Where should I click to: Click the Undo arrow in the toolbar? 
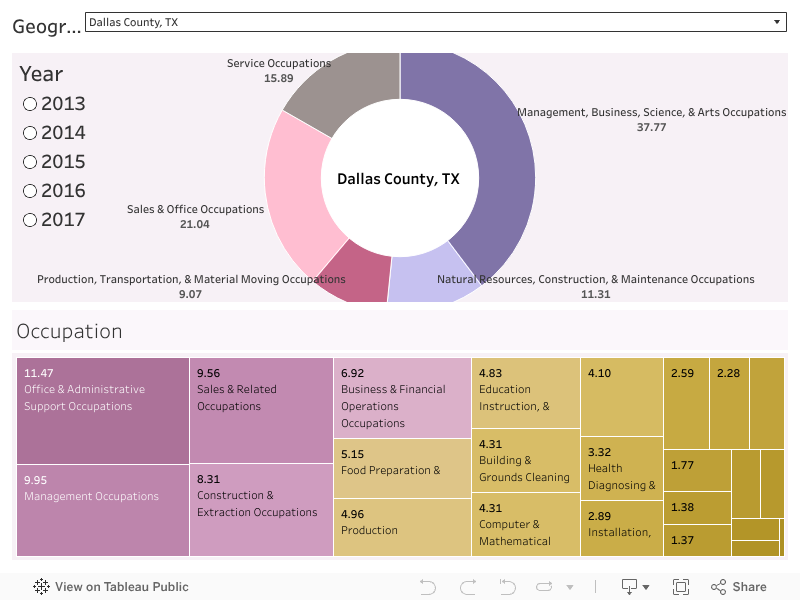pyautogui.click(x=428, y=587)
